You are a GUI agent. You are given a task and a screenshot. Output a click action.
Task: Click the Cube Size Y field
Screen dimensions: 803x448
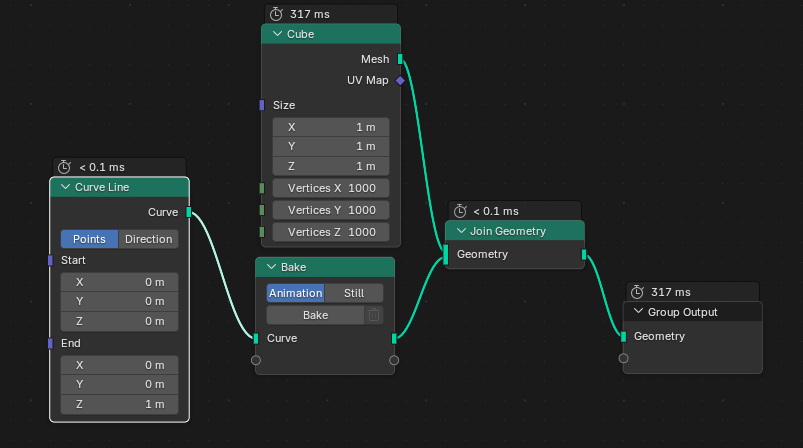coord(331,146)
